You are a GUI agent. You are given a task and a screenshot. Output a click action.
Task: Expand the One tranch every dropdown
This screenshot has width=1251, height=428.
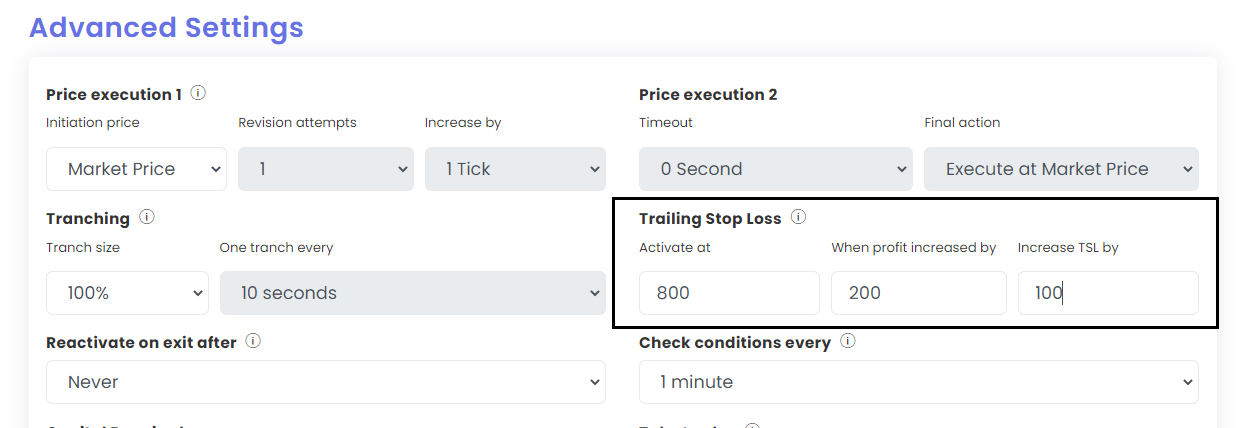pos(412,293)
